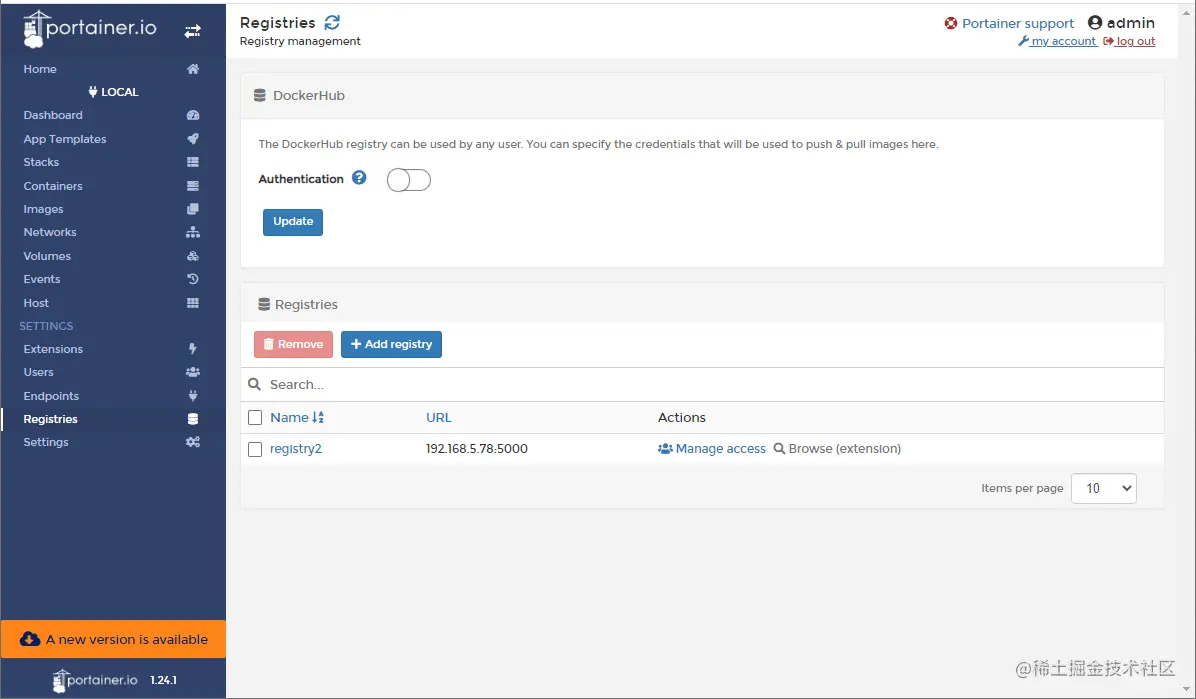Screen dimensions: 1196x699
Task: Sort registries by the URL header
Action: (439, 417)
